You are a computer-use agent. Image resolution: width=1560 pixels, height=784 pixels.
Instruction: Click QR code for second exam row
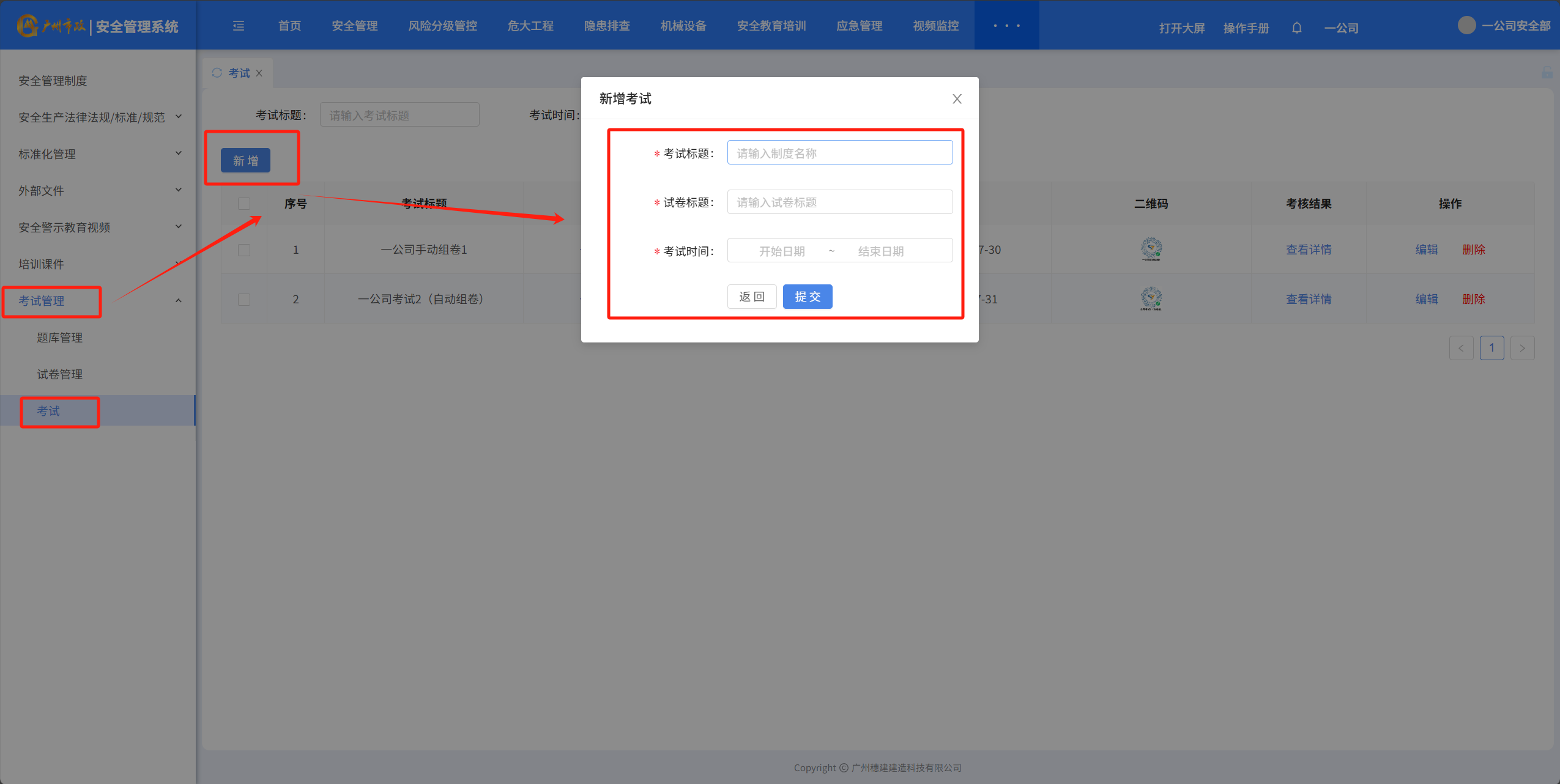point(1151,299)
